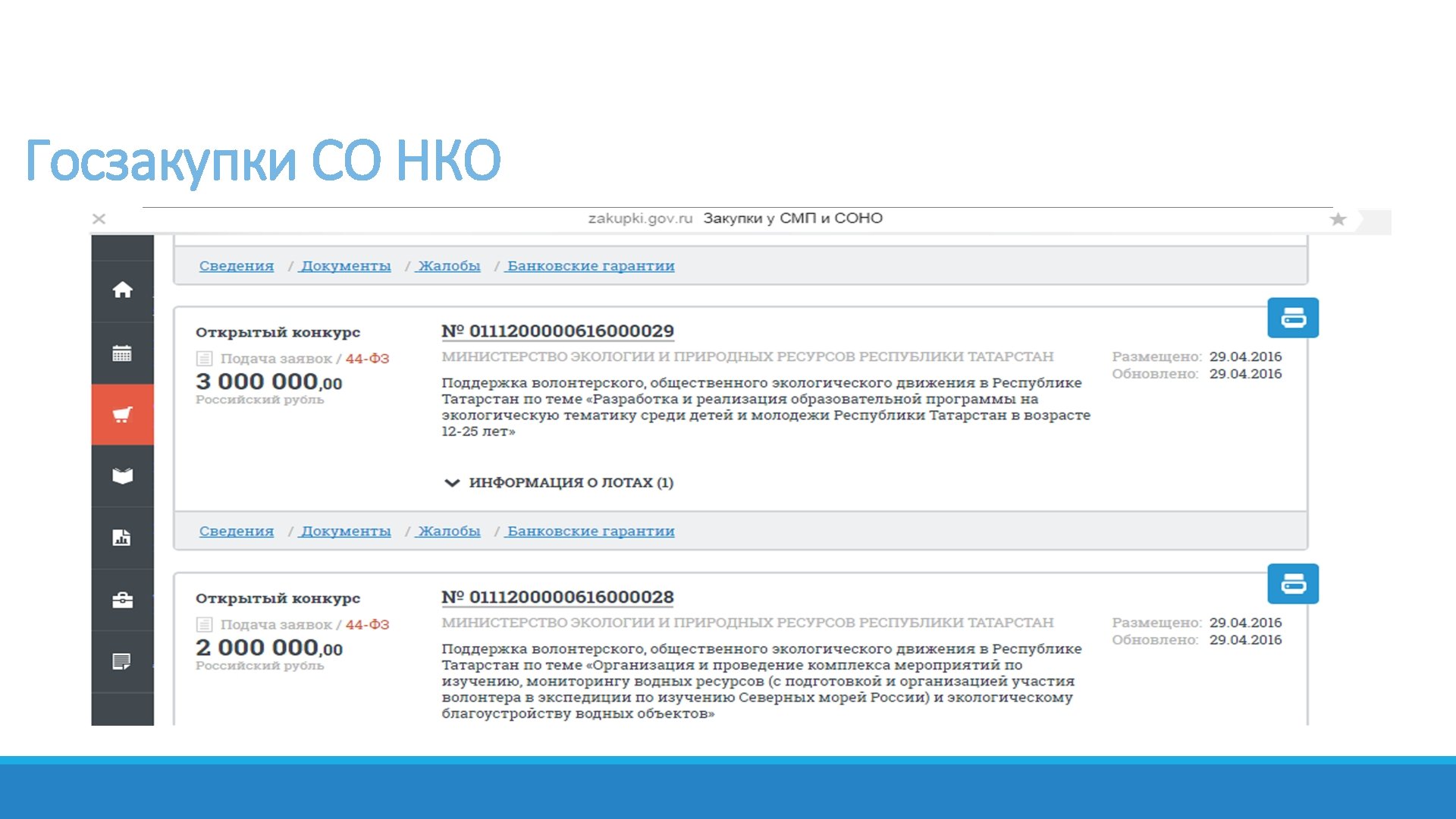Viewport: 1456px width, 819px height.
Task: Print tender ending in 028
Action: click(x=1293, y=584)
